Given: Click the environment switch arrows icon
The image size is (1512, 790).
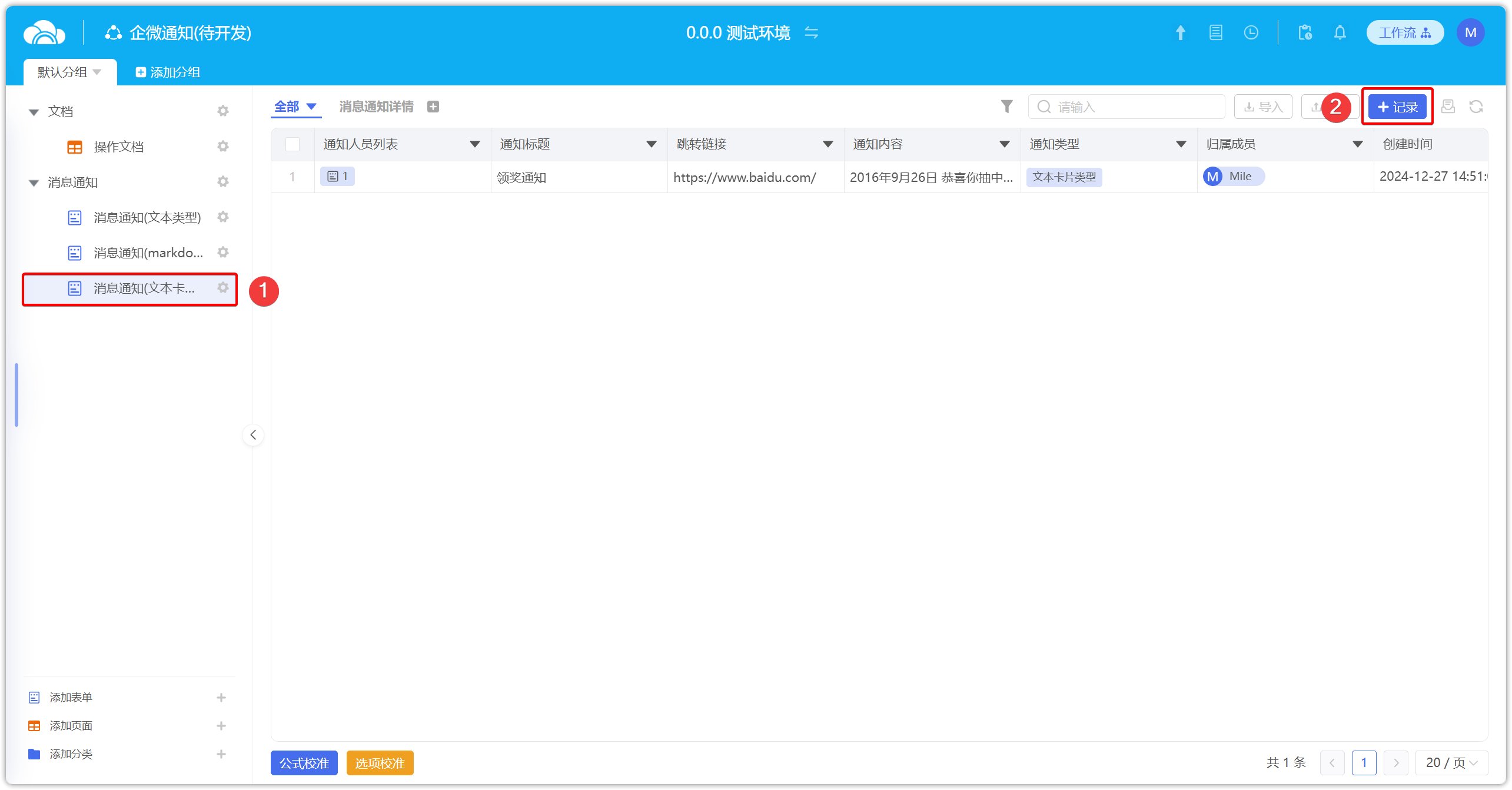Looking at the screenshot, I should pyautogui.click(x=812, y=32).
